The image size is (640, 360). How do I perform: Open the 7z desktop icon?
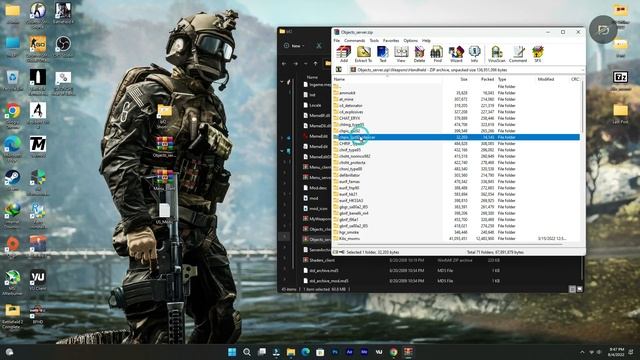click(620, 81)
